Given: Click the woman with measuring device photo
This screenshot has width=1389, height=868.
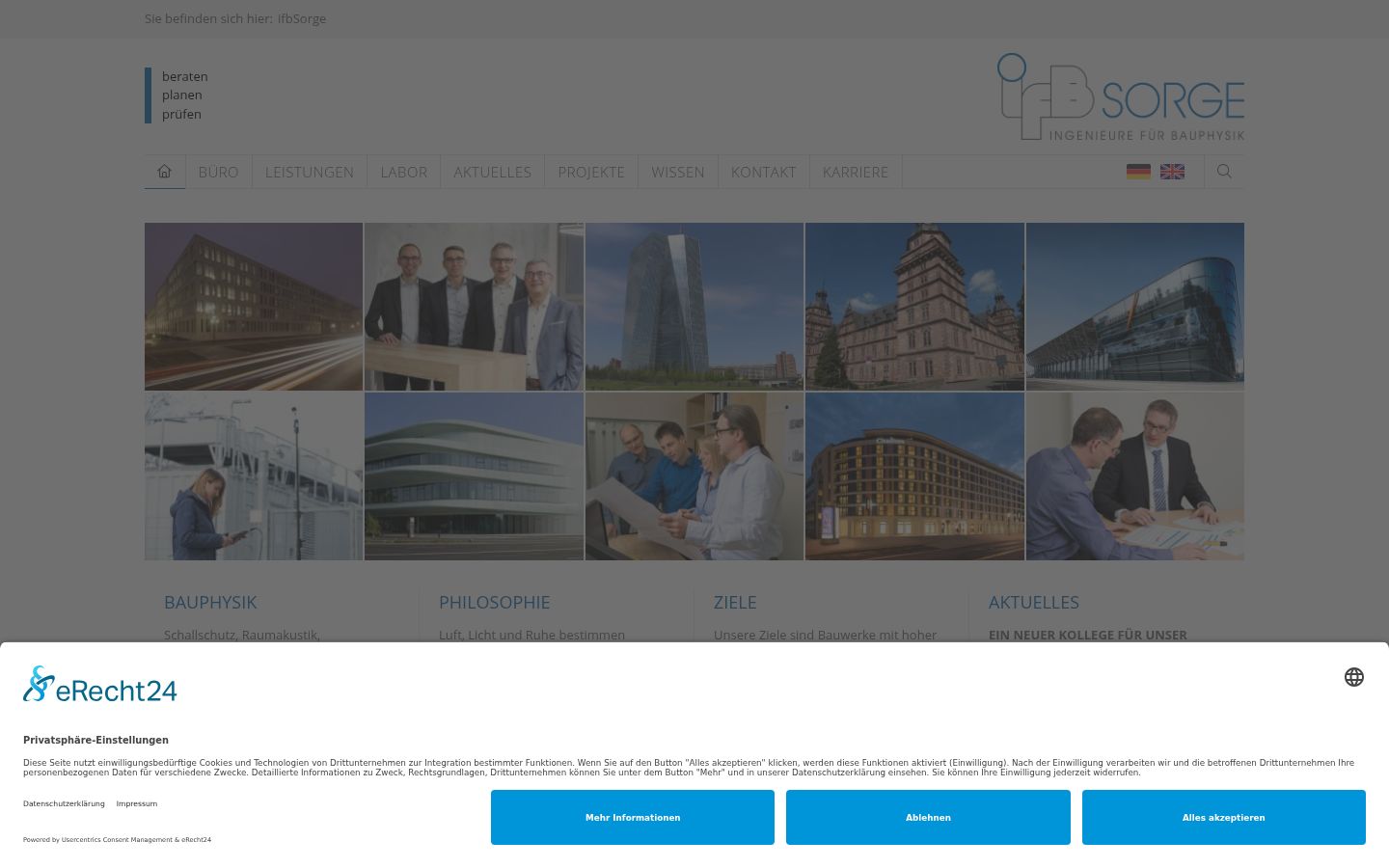Looking at the screenshot, I should pos(254,476).
